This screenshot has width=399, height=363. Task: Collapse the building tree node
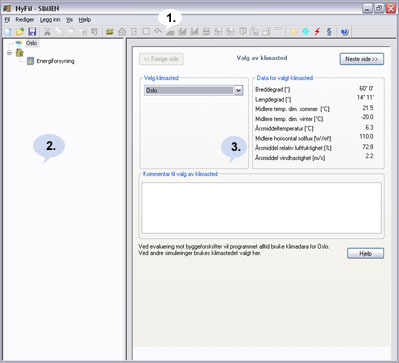coord(9,53)
